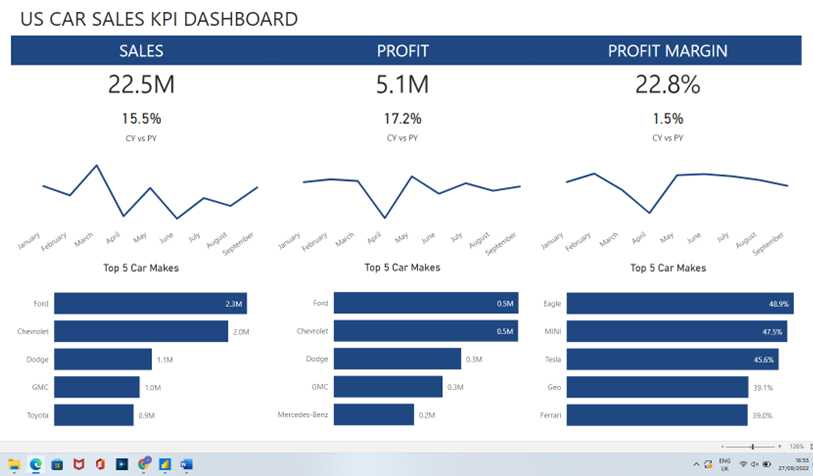Select the Dodge bar in Profit chart
The image size is (813, 476).
click(397, 359)
